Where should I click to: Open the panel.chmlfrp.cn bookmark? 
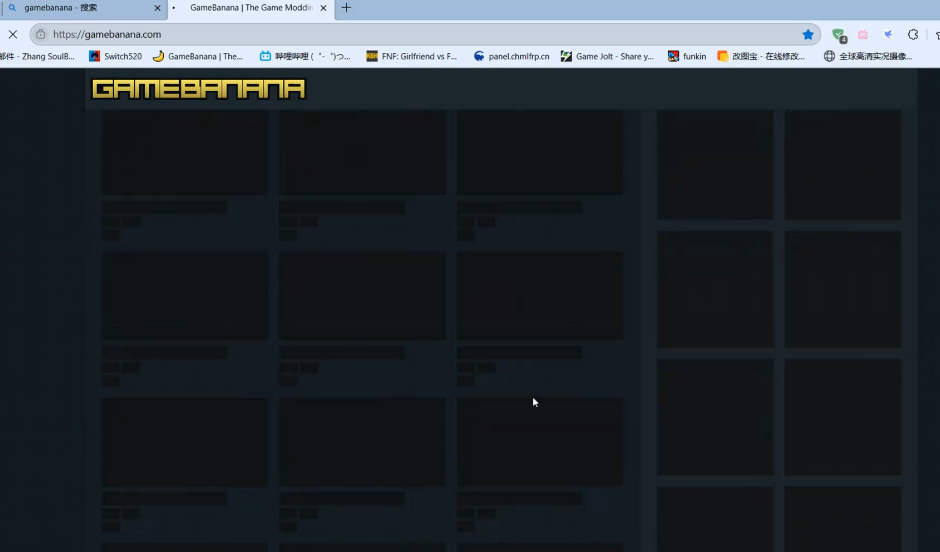click(x=511, y=56)
